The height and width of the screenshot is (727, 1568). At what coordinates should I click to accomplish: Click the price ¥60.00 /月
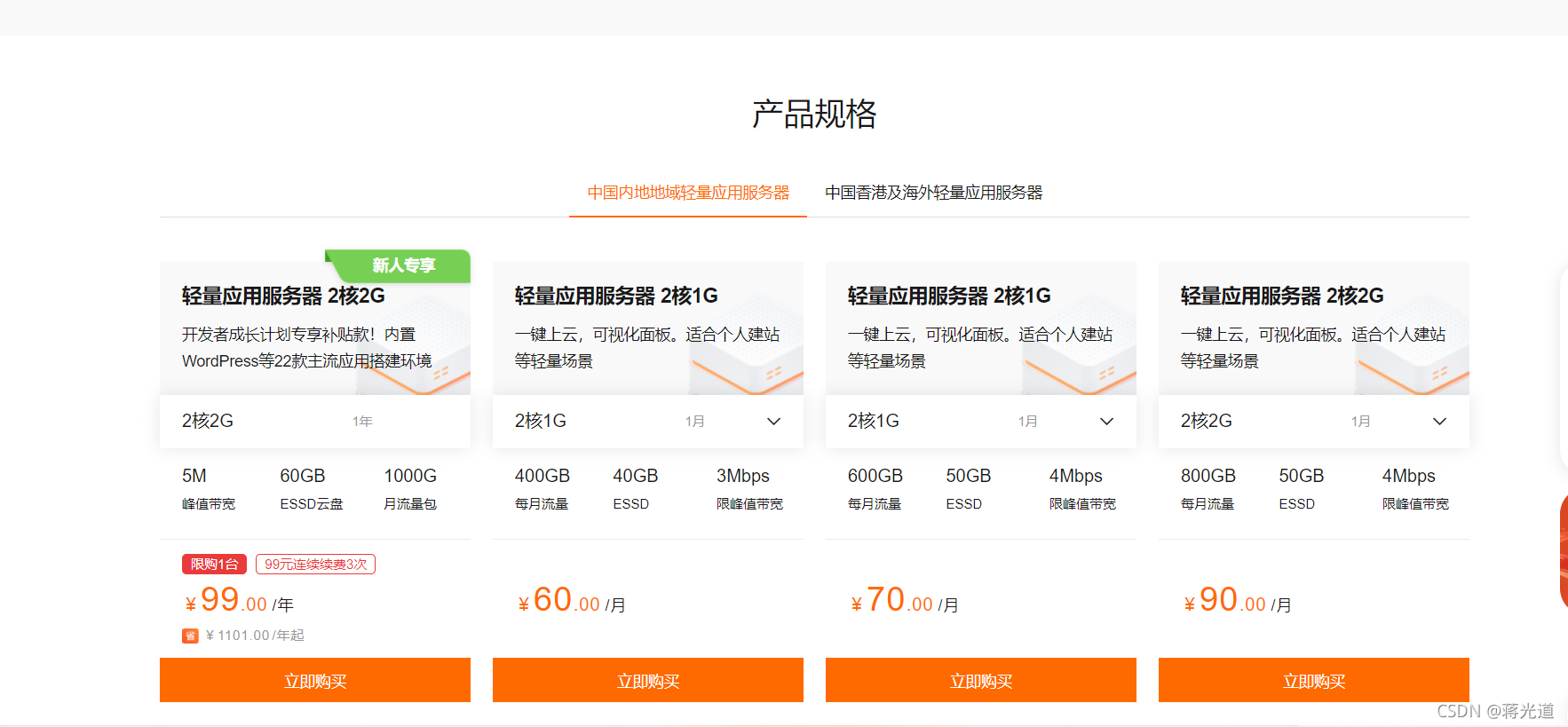coord(572,601)
